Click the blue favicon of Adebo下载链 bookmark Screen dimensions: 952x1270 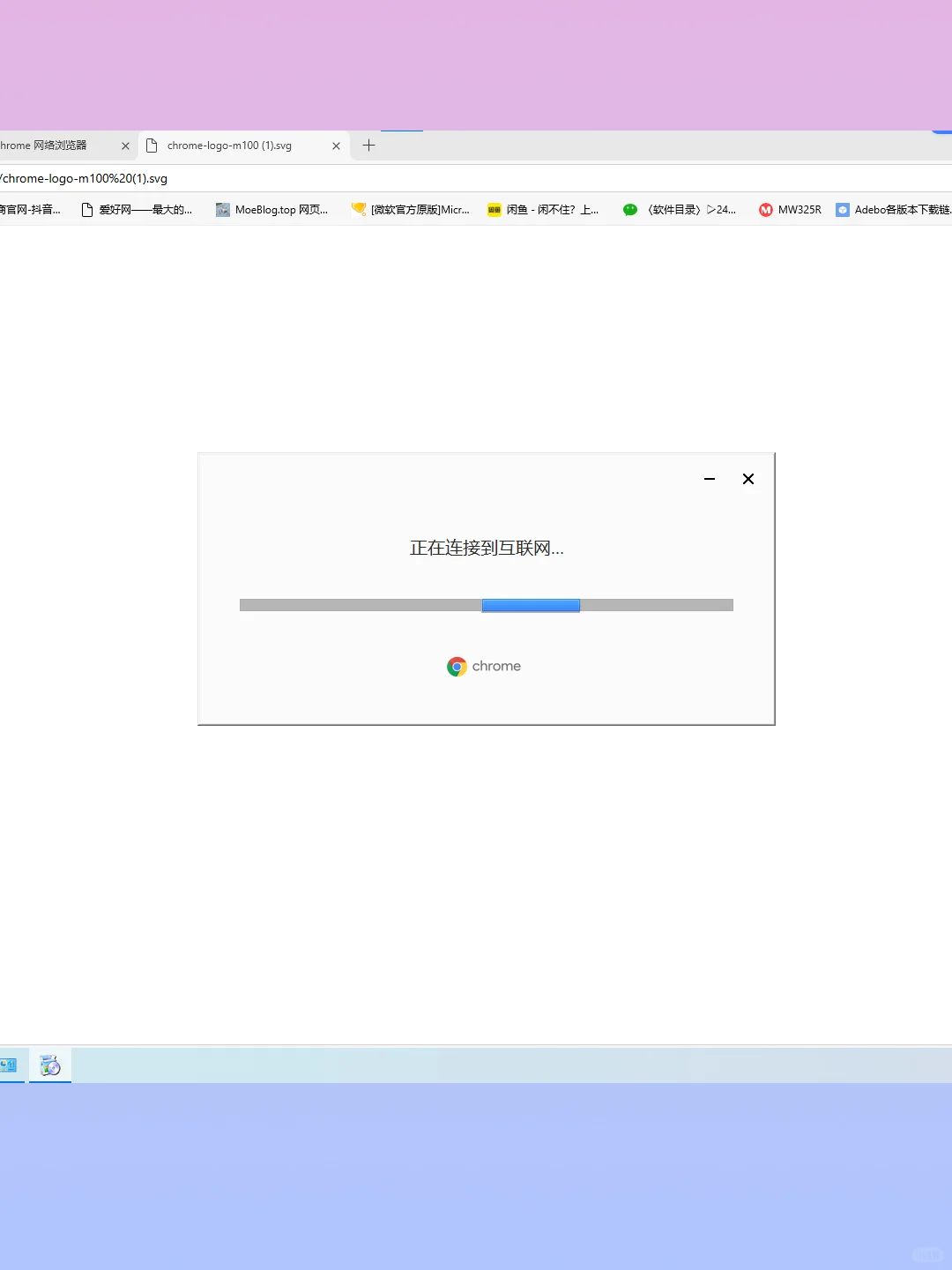click(x=843, y=209)
